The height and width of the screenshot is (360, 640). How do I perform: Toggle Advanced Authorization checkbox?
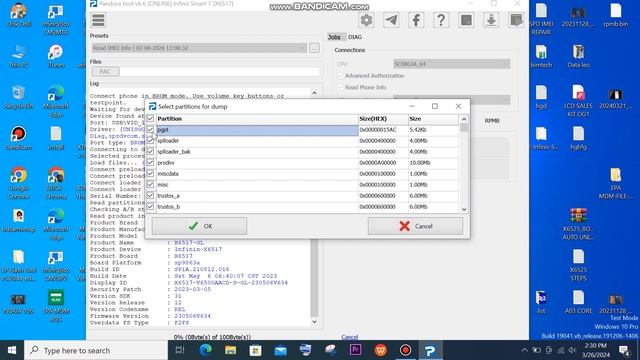point(340,76)
